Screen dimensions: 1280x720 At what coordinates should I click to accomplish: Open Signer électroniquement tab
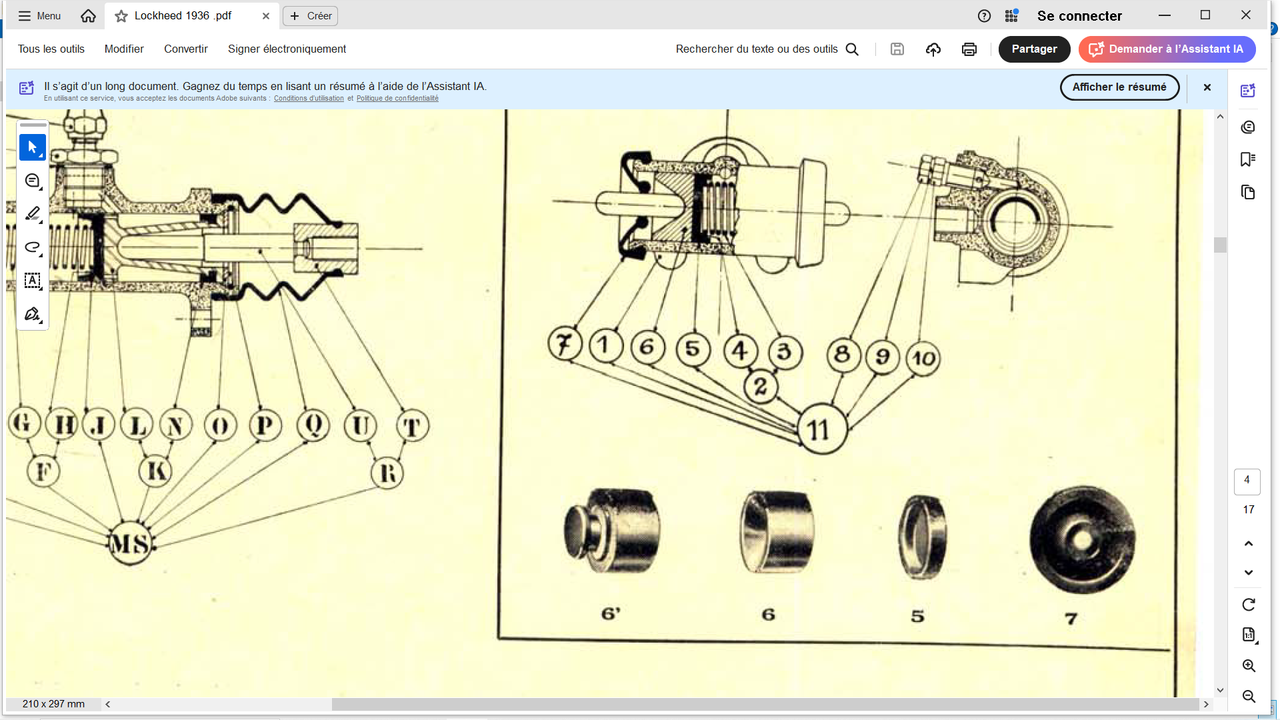coord(287,49)
